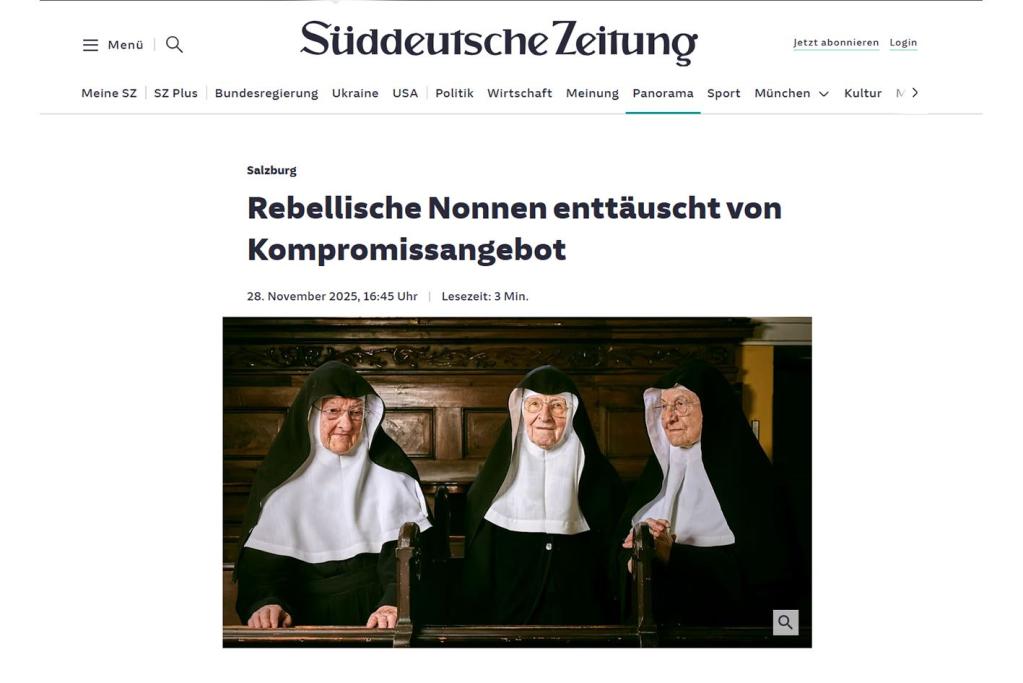Open the Panorama section tab
This screenshot has height=683, width=1023.
[663, 93]
